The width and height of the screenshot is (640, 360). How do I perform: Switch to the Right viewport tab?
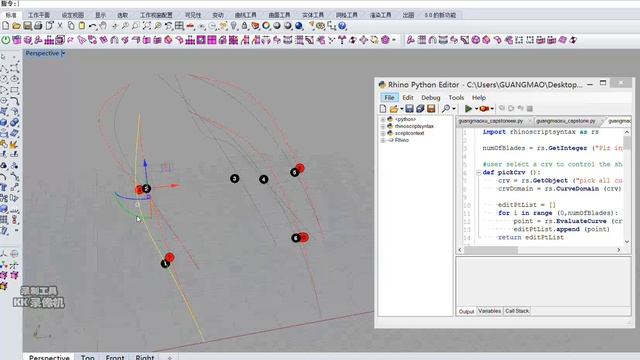pos(144,357)
